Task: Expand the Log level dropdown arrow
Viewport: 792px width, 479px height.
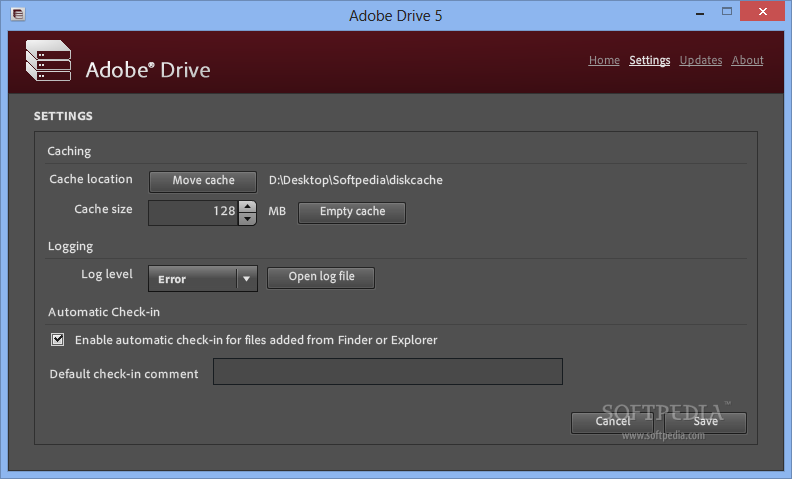Action: [246, 279]
